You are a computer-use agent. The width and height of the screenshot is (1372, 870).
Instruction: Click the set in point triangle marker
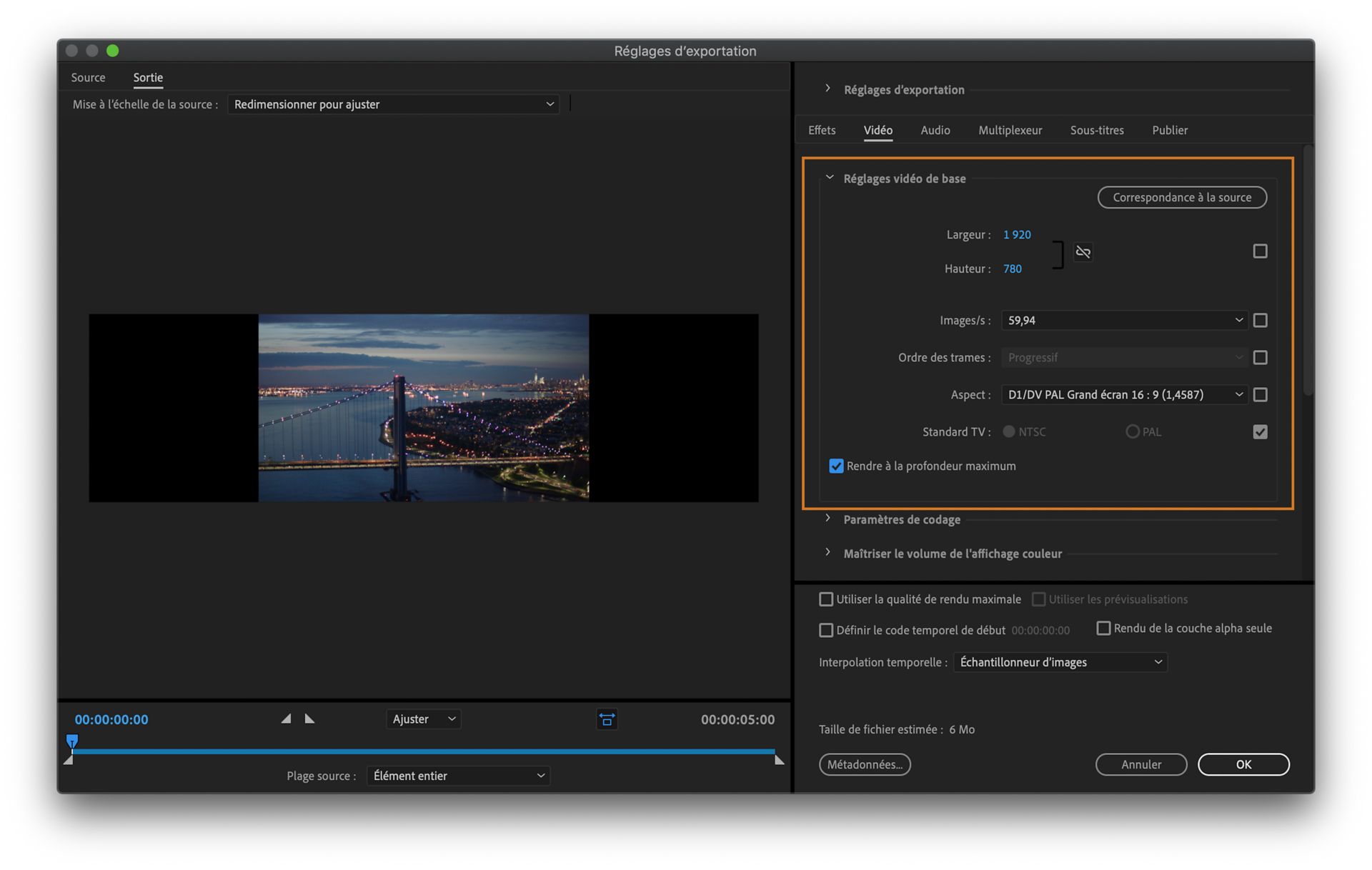(x=286, y=719)
